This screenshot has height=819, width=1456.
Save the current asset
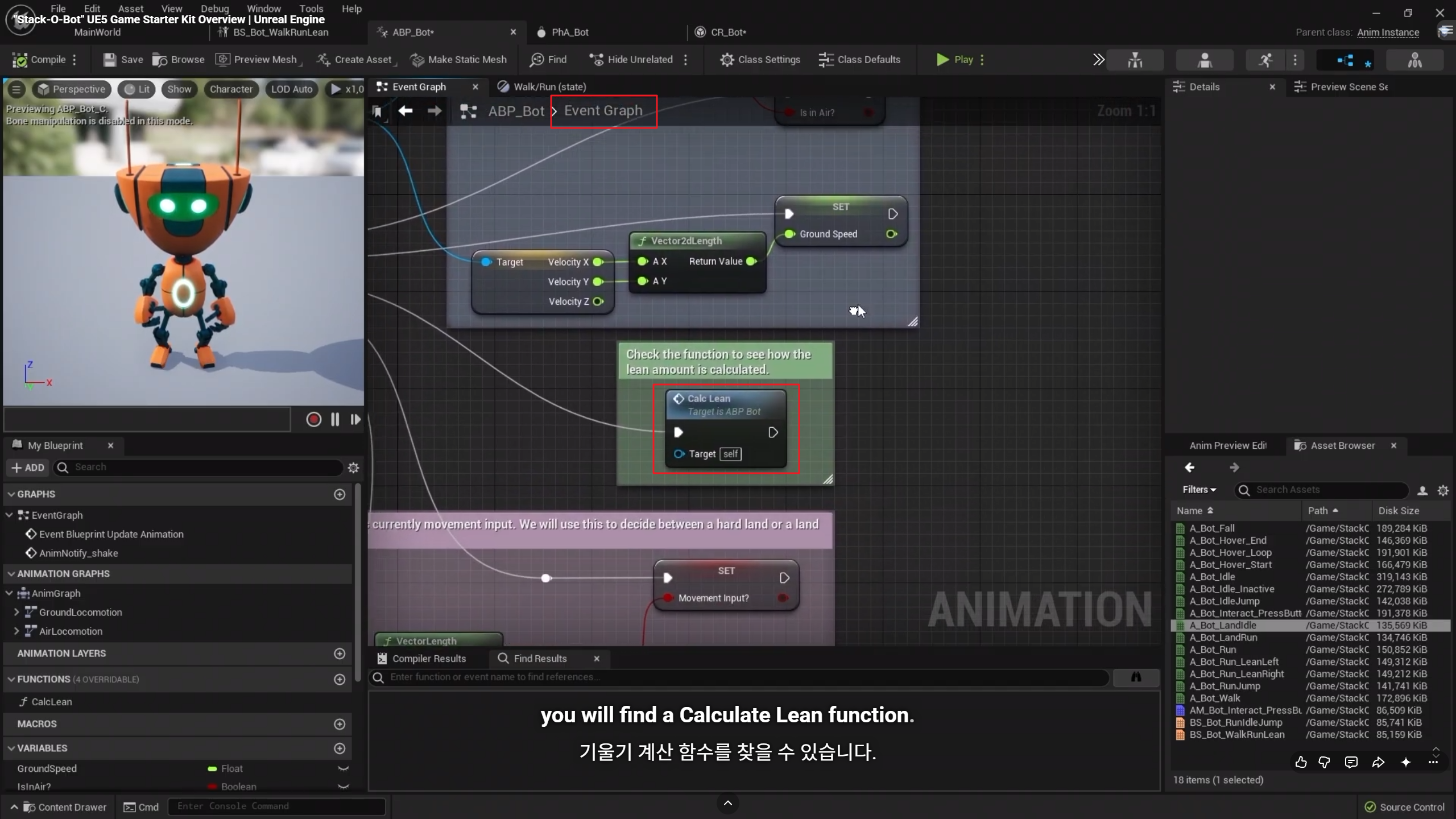pos(123,60)
